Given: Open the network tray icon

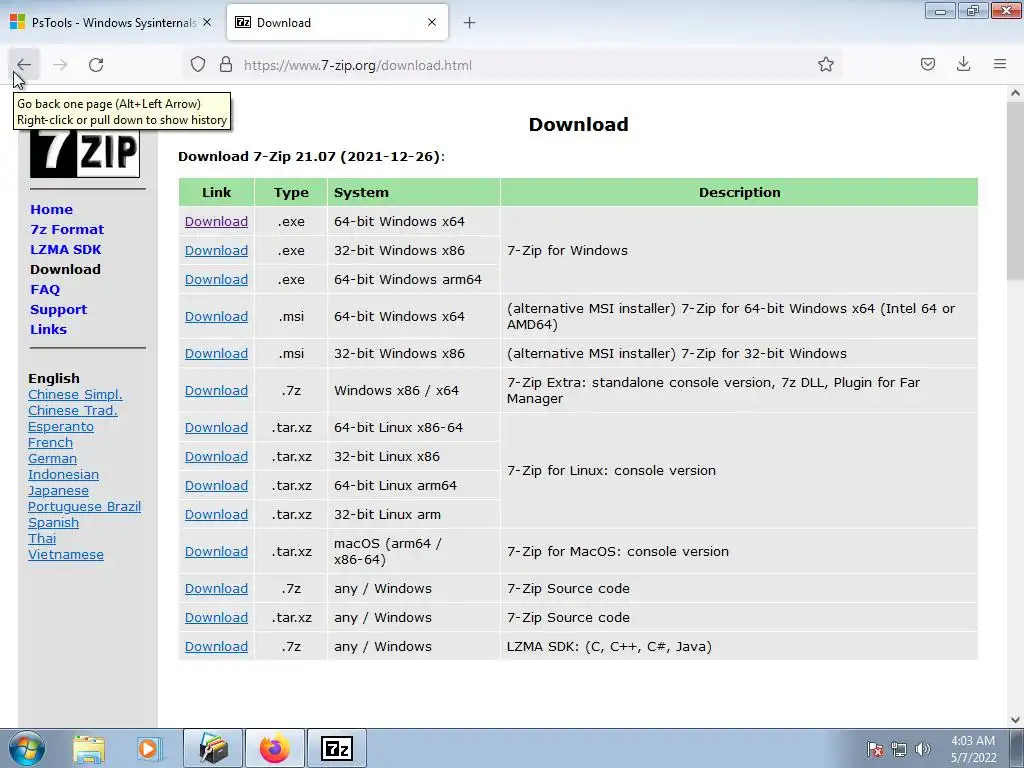Looking at the screenshot, I should pyautogui.click(x=899, y=749).
